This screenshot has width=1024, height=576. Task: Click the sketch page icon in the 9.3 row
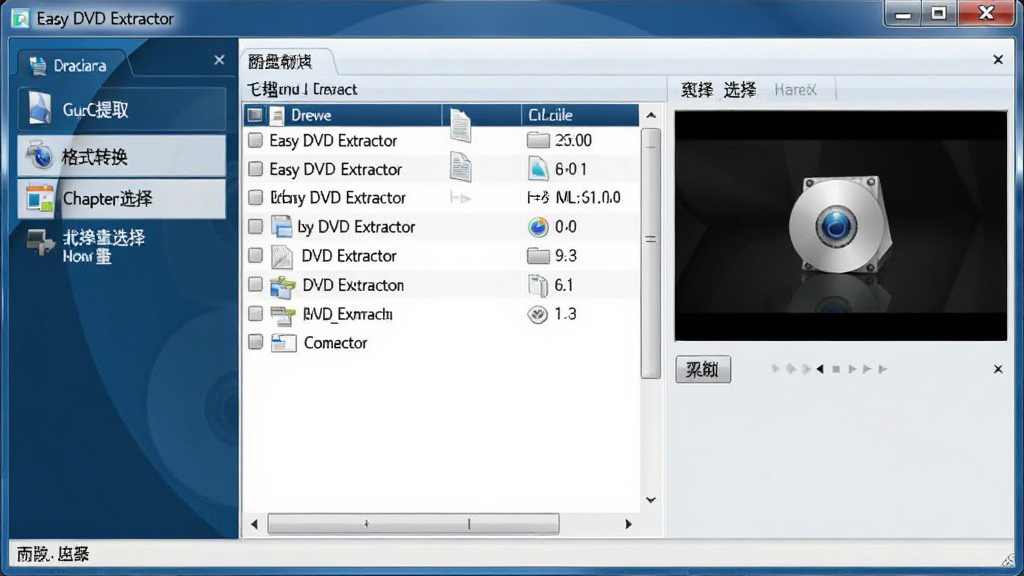(281, 256)
